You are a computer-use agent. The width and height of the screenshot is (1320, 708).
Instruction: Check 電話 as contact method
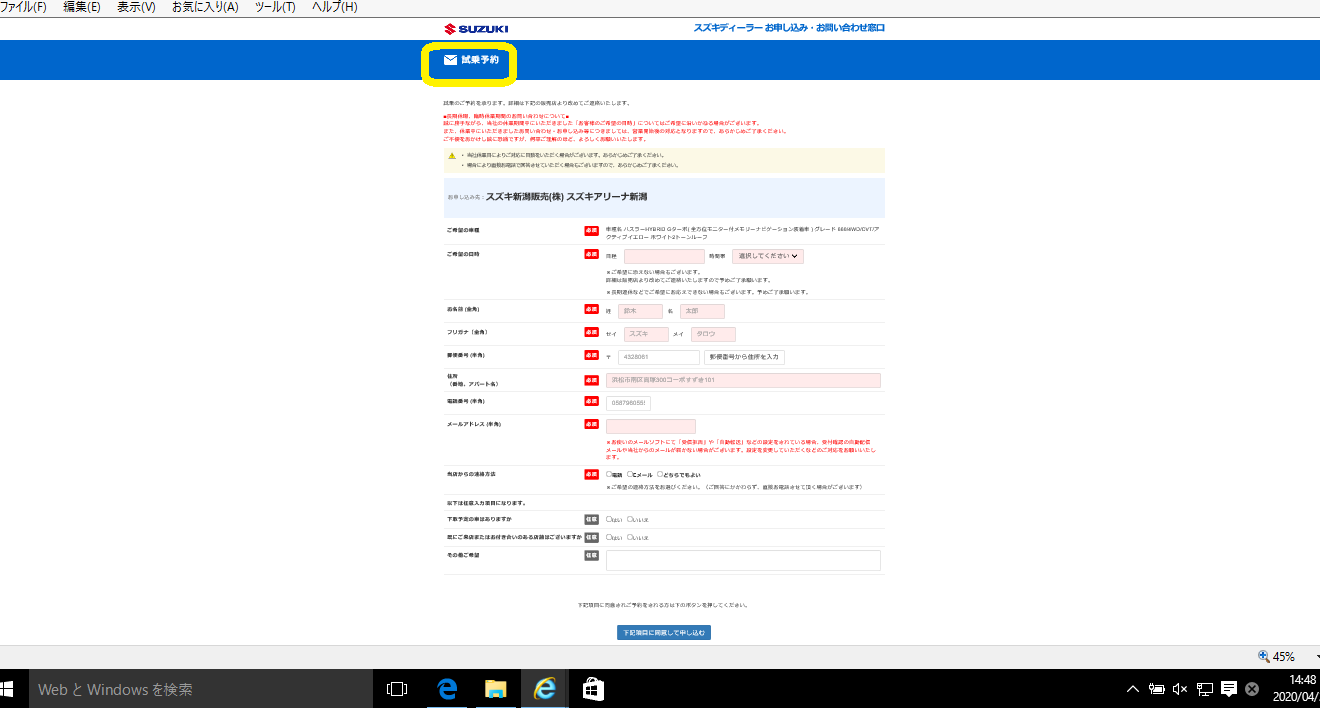[609, 474]
